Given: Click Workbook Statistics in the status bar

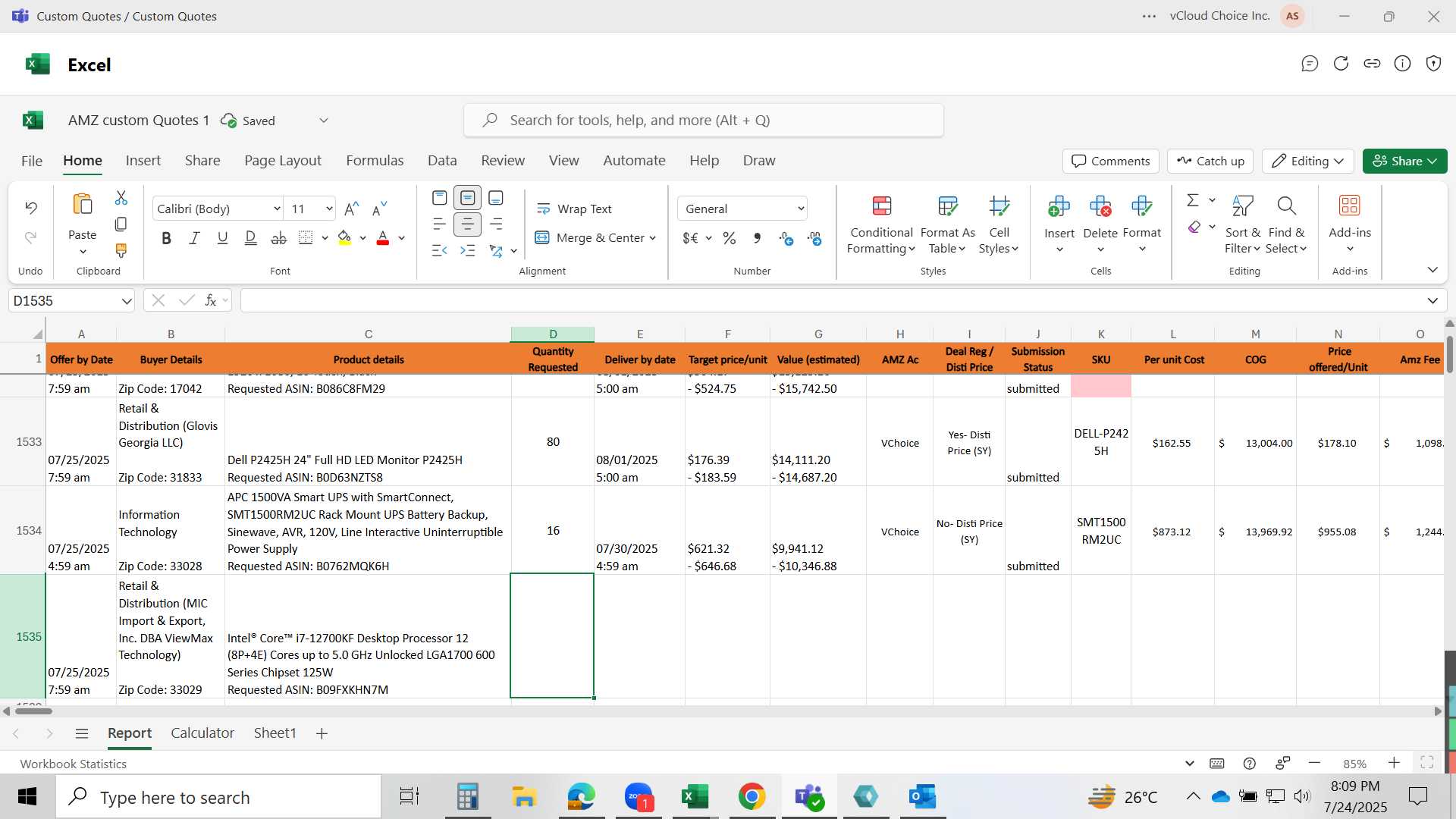Looking at the screenshot, I should pos(74,764).
